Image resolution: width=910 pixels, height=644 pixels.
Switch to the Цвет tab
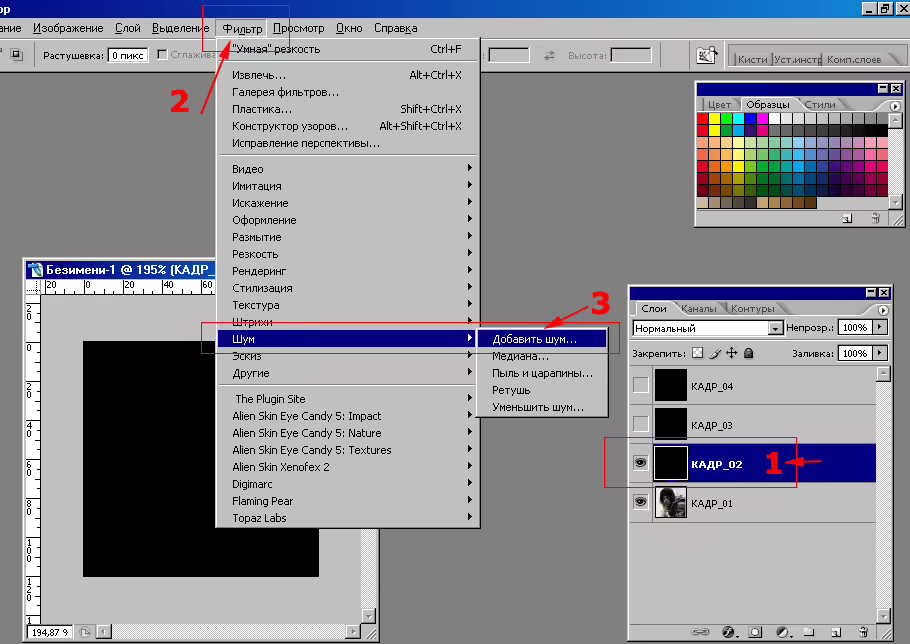(719, 104)
